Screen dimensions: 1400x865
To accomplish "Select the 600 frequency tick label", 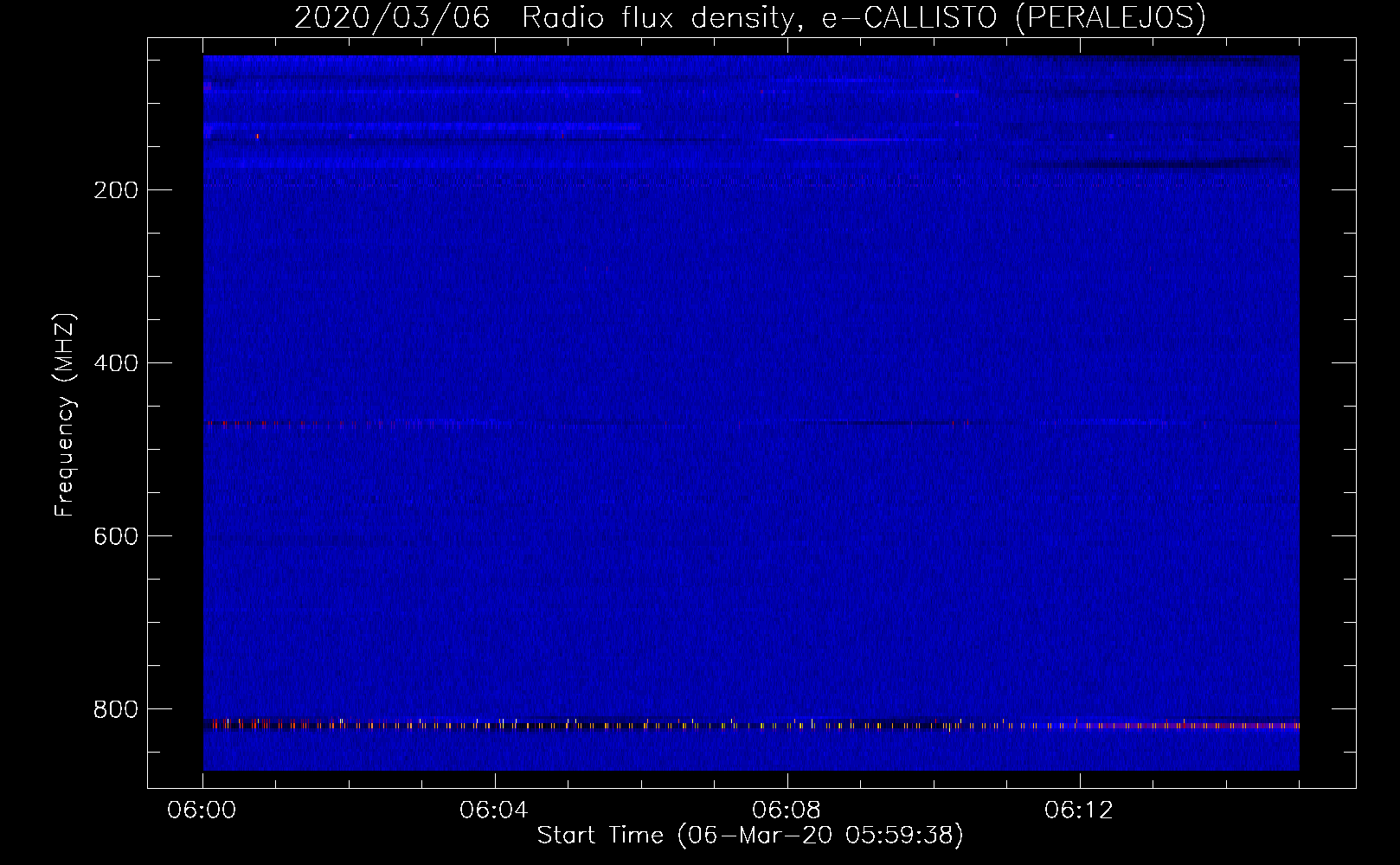I will click(115, 536).
